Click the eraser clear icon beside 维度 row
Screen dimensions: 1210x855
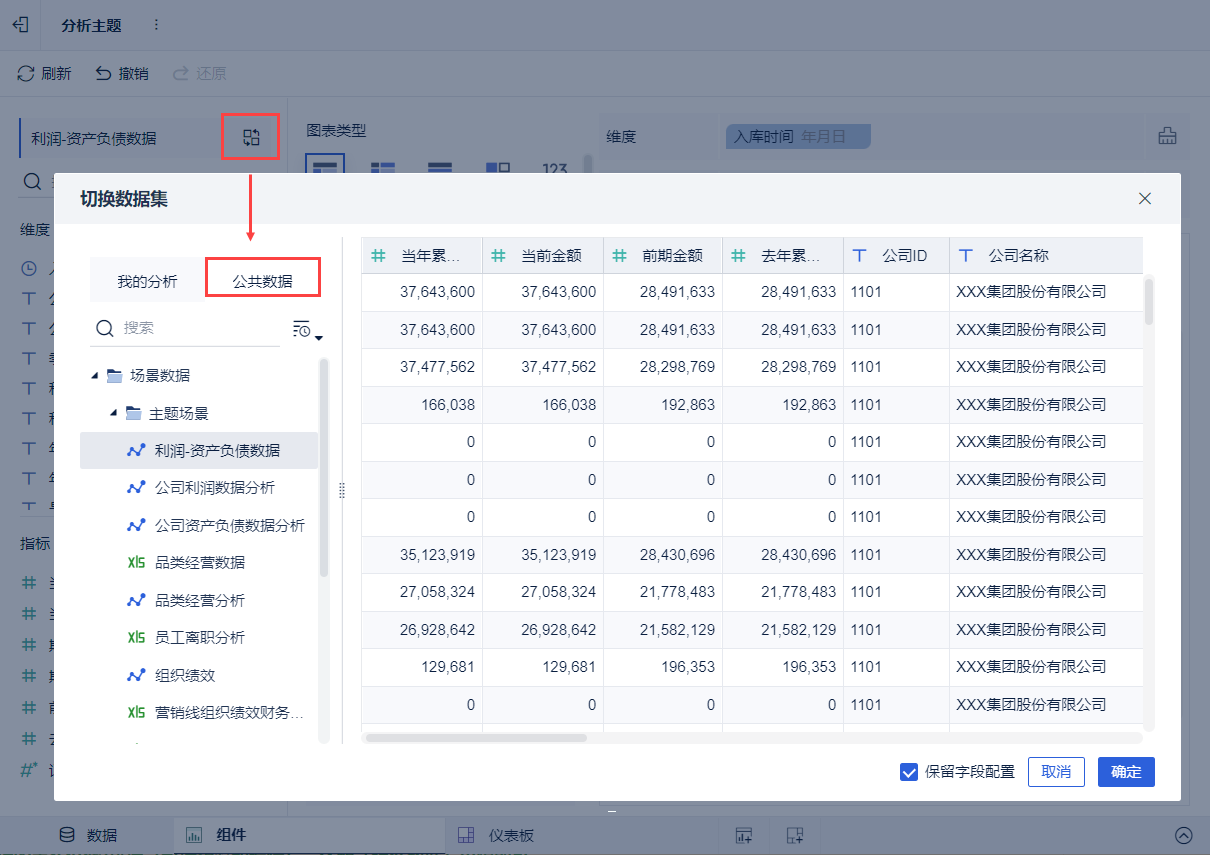(1167, 137)
